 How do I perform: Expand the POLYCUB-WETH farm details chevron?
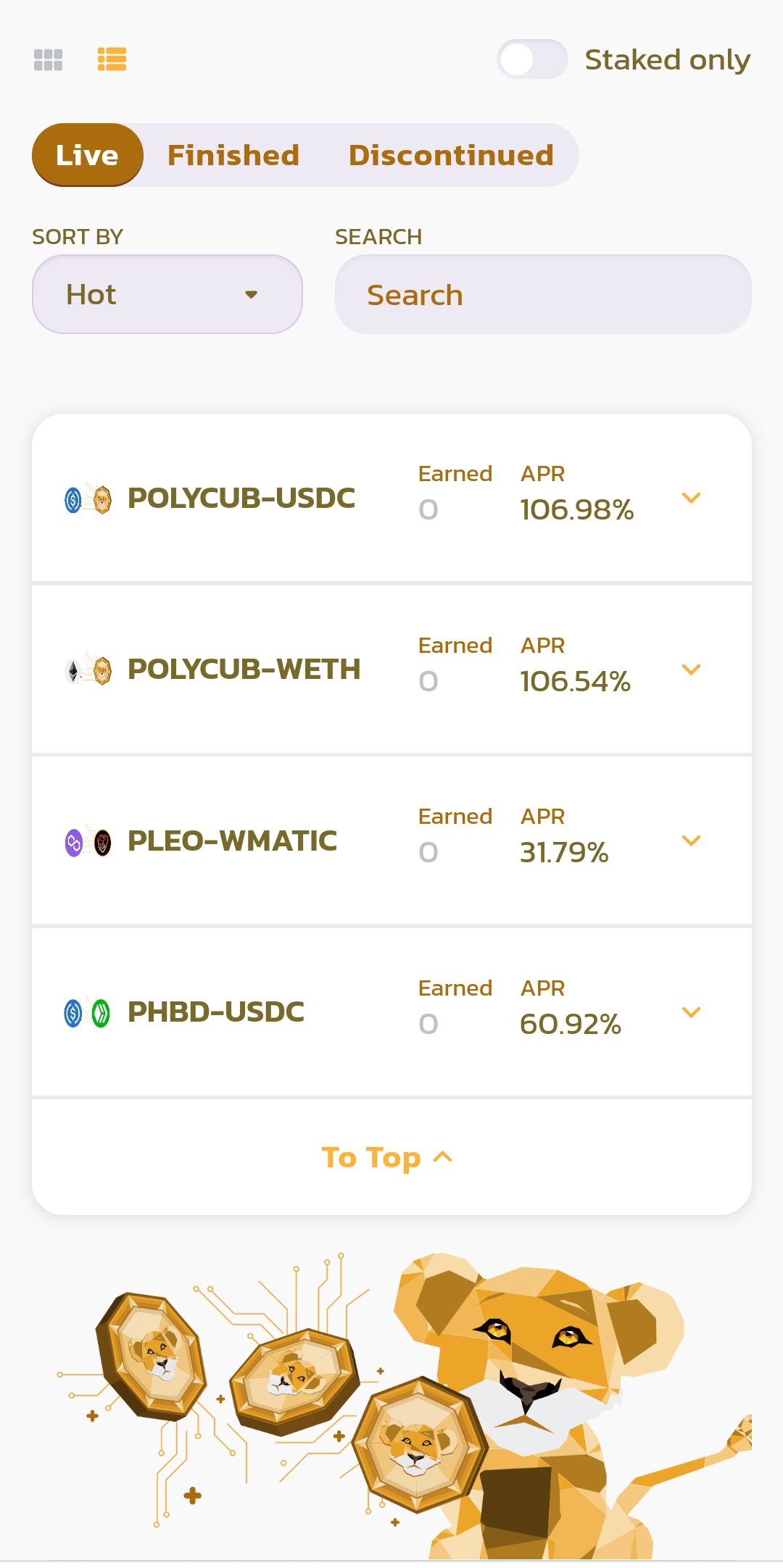[692, 670]
